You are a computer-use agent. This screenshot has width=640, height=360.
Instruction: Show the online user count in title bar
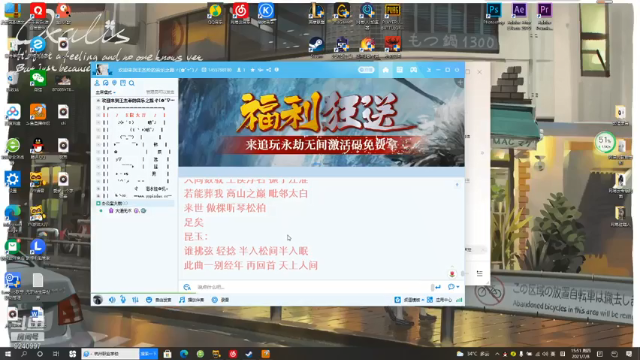pos(241,70)
